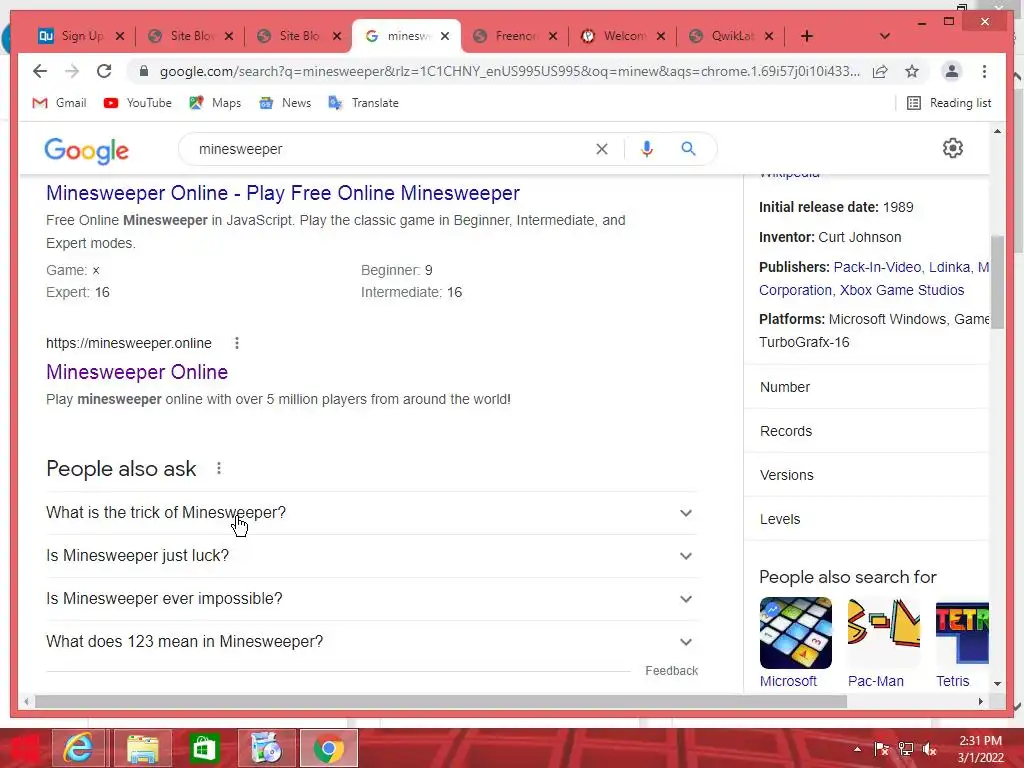The image size is (1024, 768).
Task: Open Google quick settings gear
Action: coord(953,148)
